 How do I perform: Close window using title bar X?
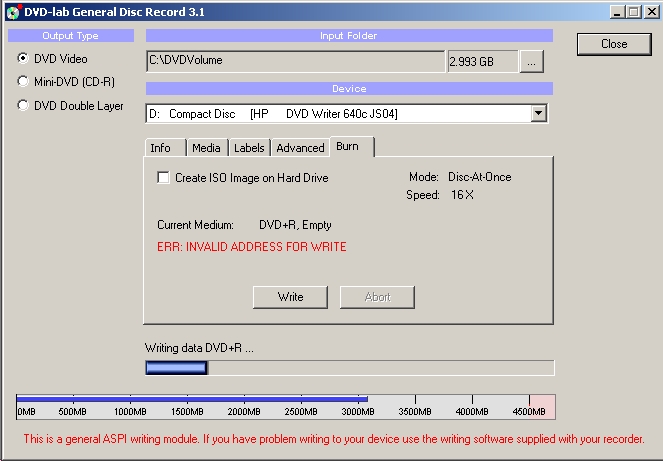pyautogui.click(x=652, y=12)
